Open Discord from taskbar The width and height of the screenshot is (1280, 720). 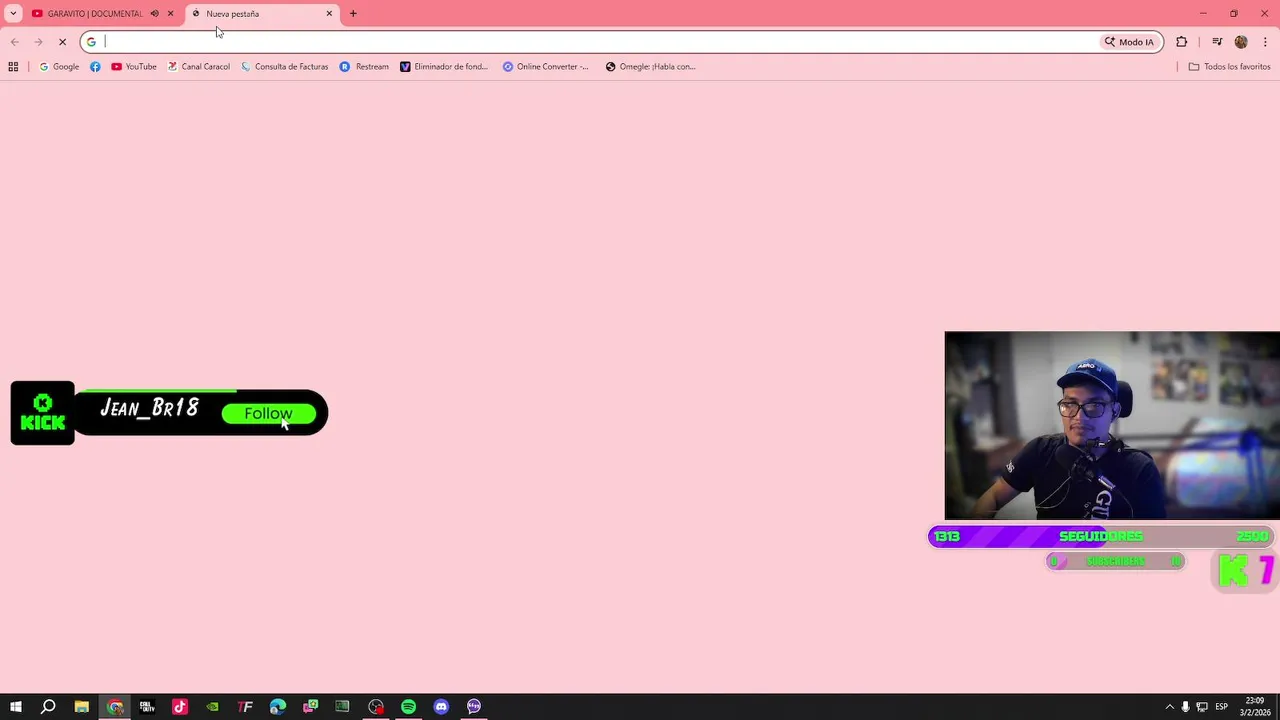pos(441,707)
